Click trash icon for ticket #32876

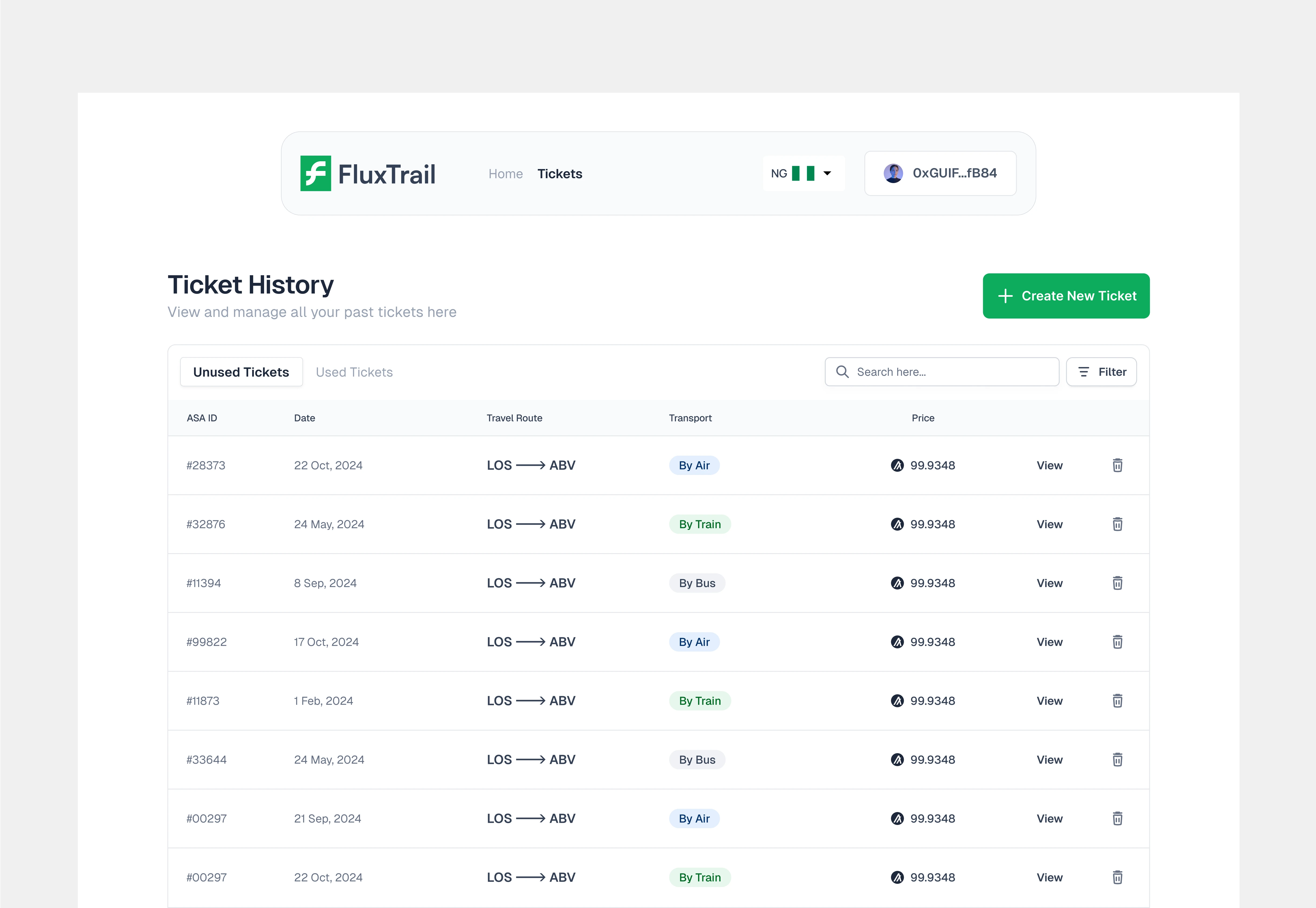click(x=1117, y=524)
